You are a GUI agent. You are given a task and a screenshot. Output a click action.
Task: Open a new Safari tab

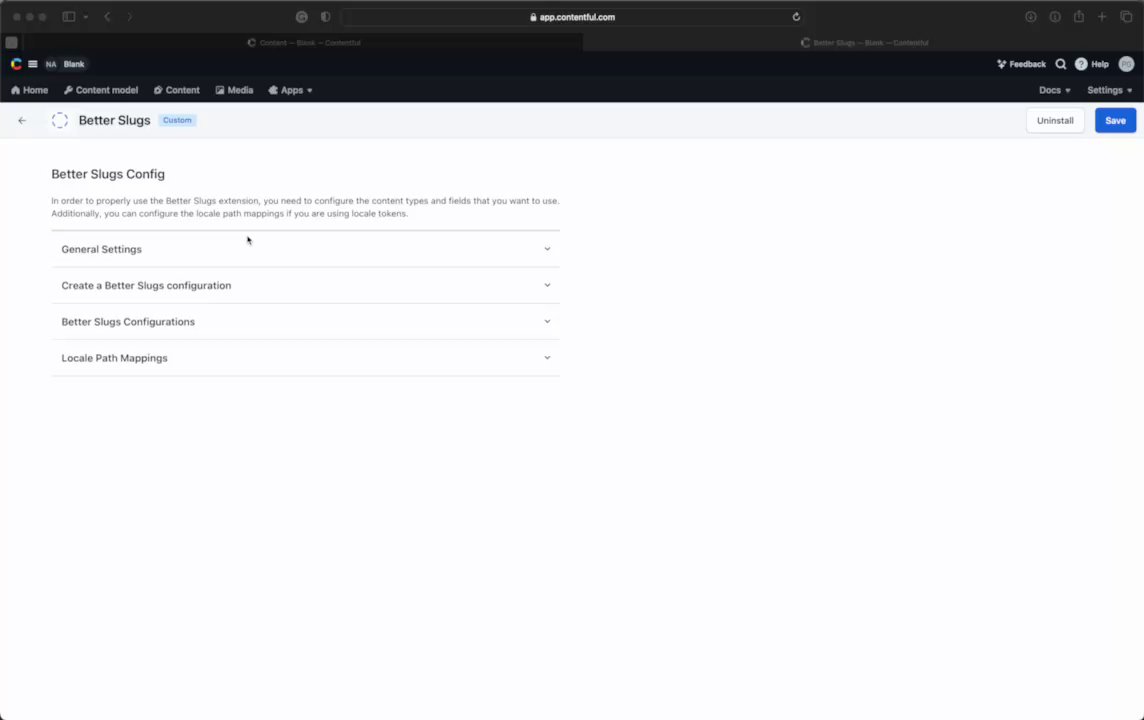click(x=1102, y=17)
